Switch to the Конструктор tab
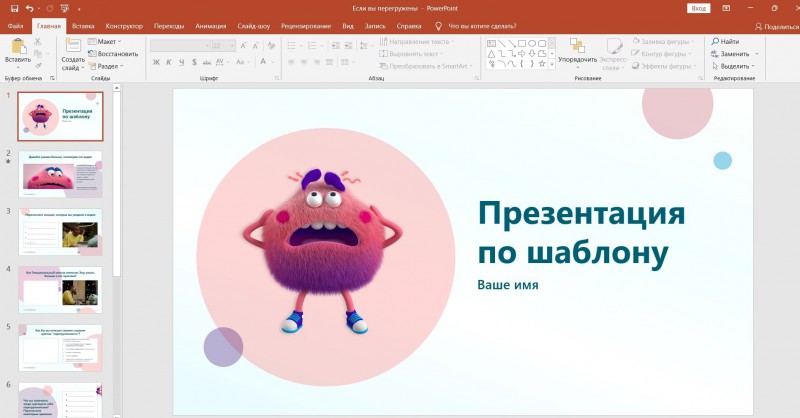The width and height of the screenshot is (800, 418). [124, 26]
